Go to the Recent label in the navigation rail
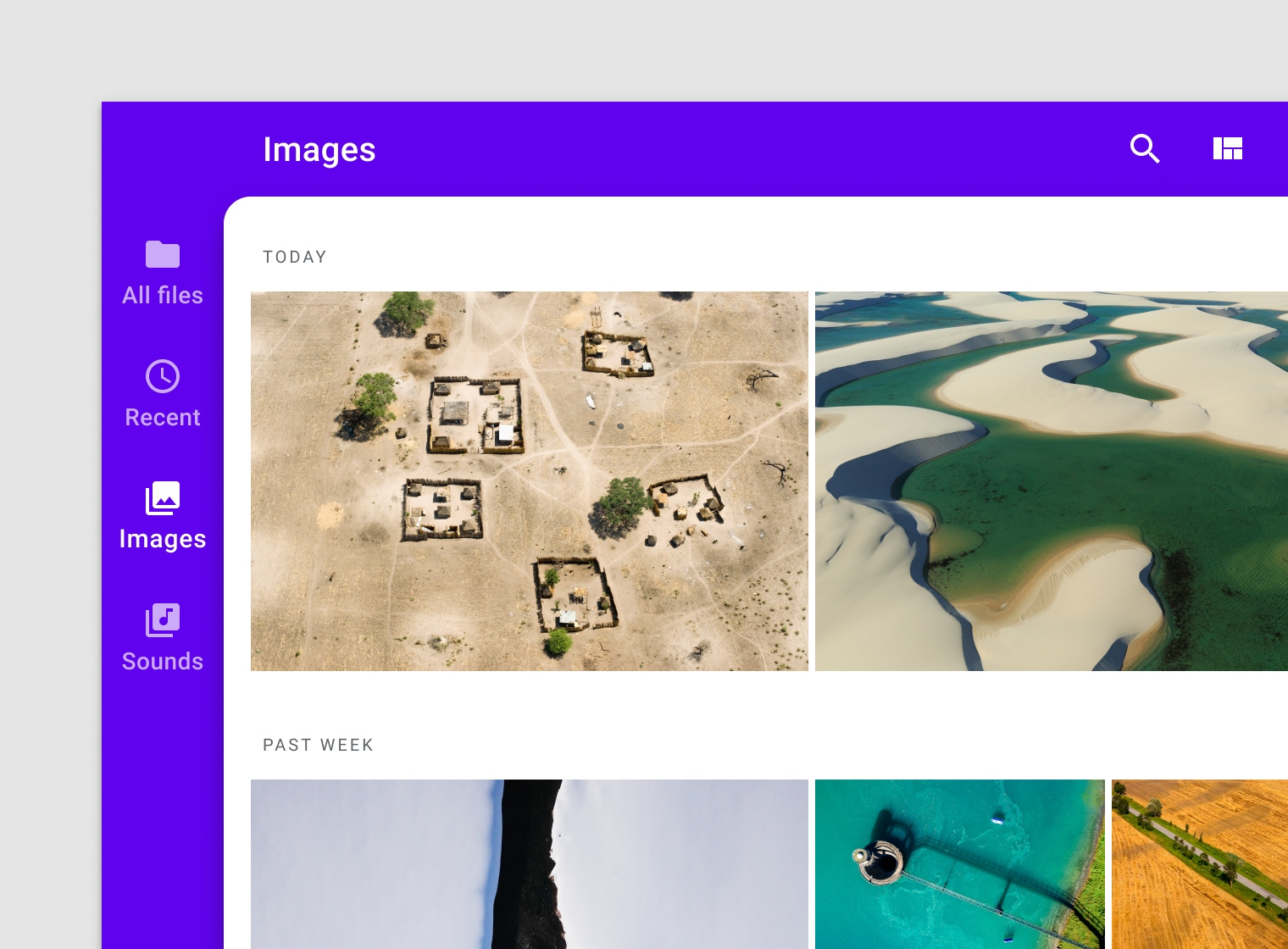Viewport: 1288px width, 949px height. tap(163, 417)
